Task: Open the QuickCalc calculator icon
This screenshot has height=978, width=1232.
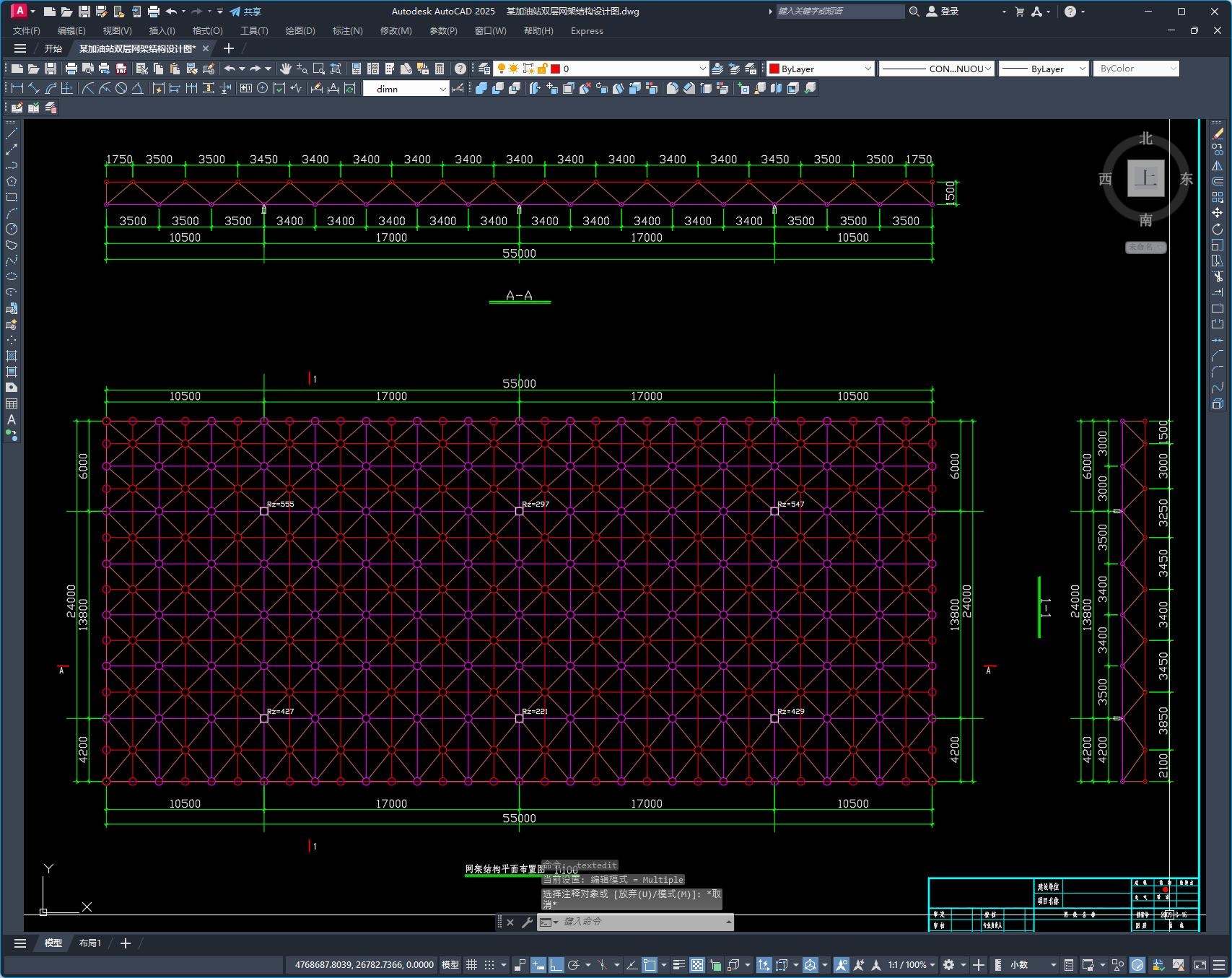Action: 440,69
